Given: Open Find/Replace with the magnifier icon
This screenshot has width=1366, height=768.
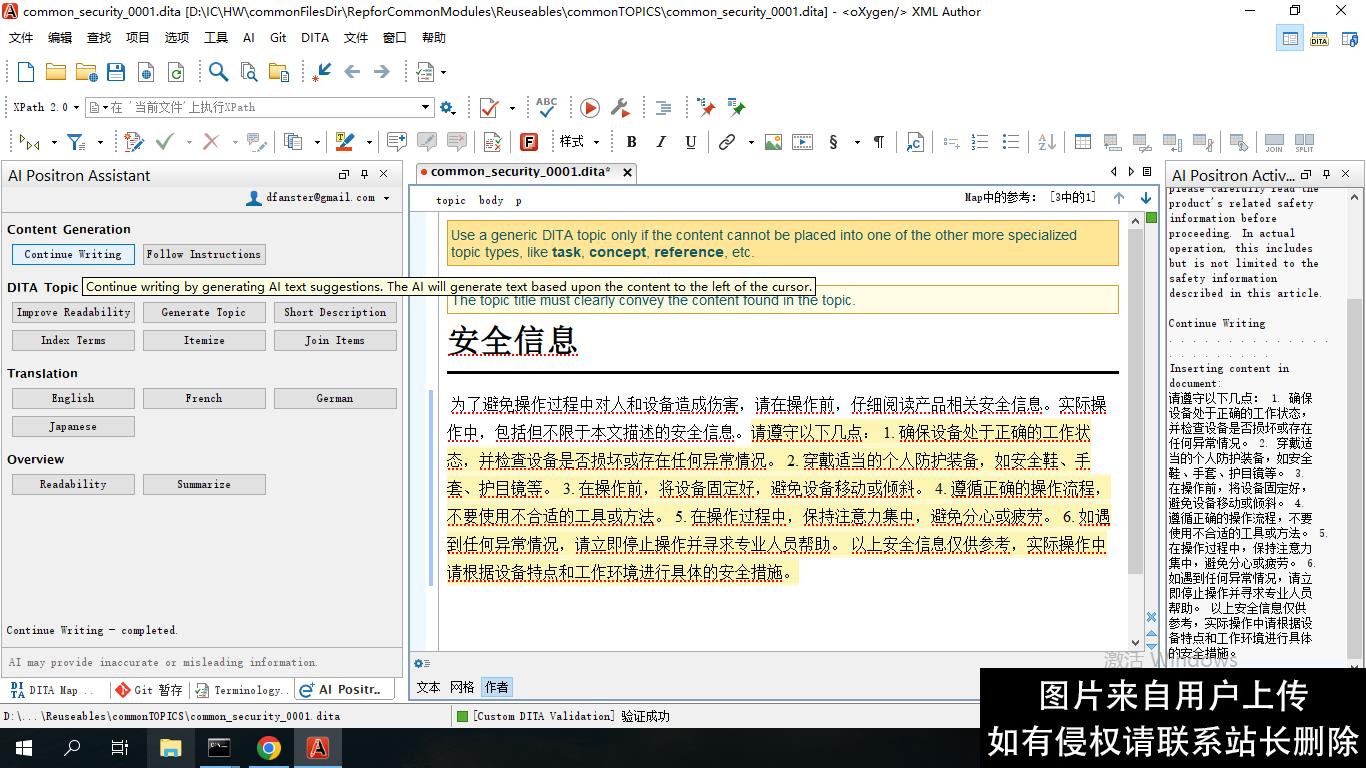Looking at the screenshot, I should point(218,72).
